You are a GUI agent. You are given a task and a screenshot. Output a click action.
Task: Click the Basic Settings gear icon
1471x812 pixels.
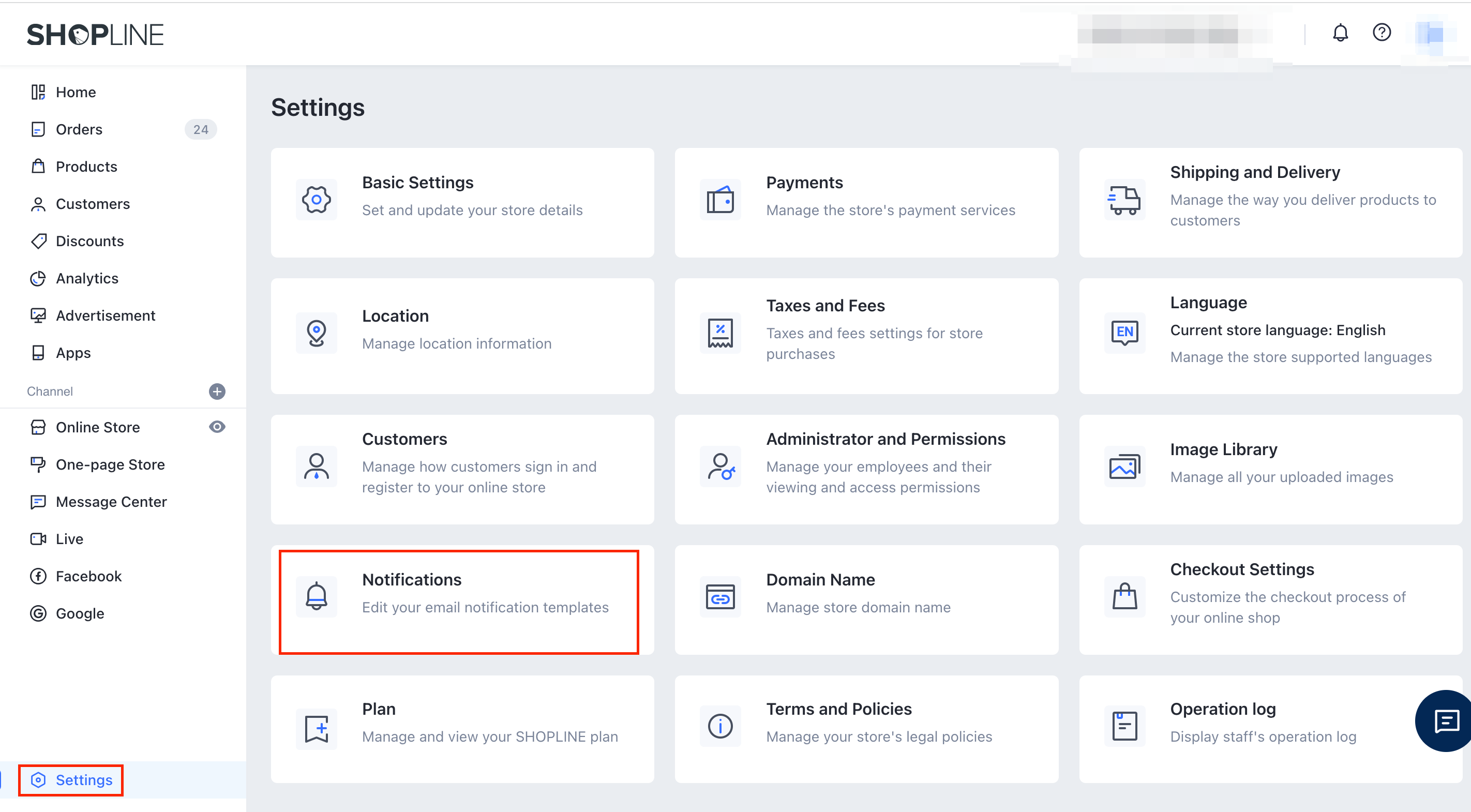(317, 199)
